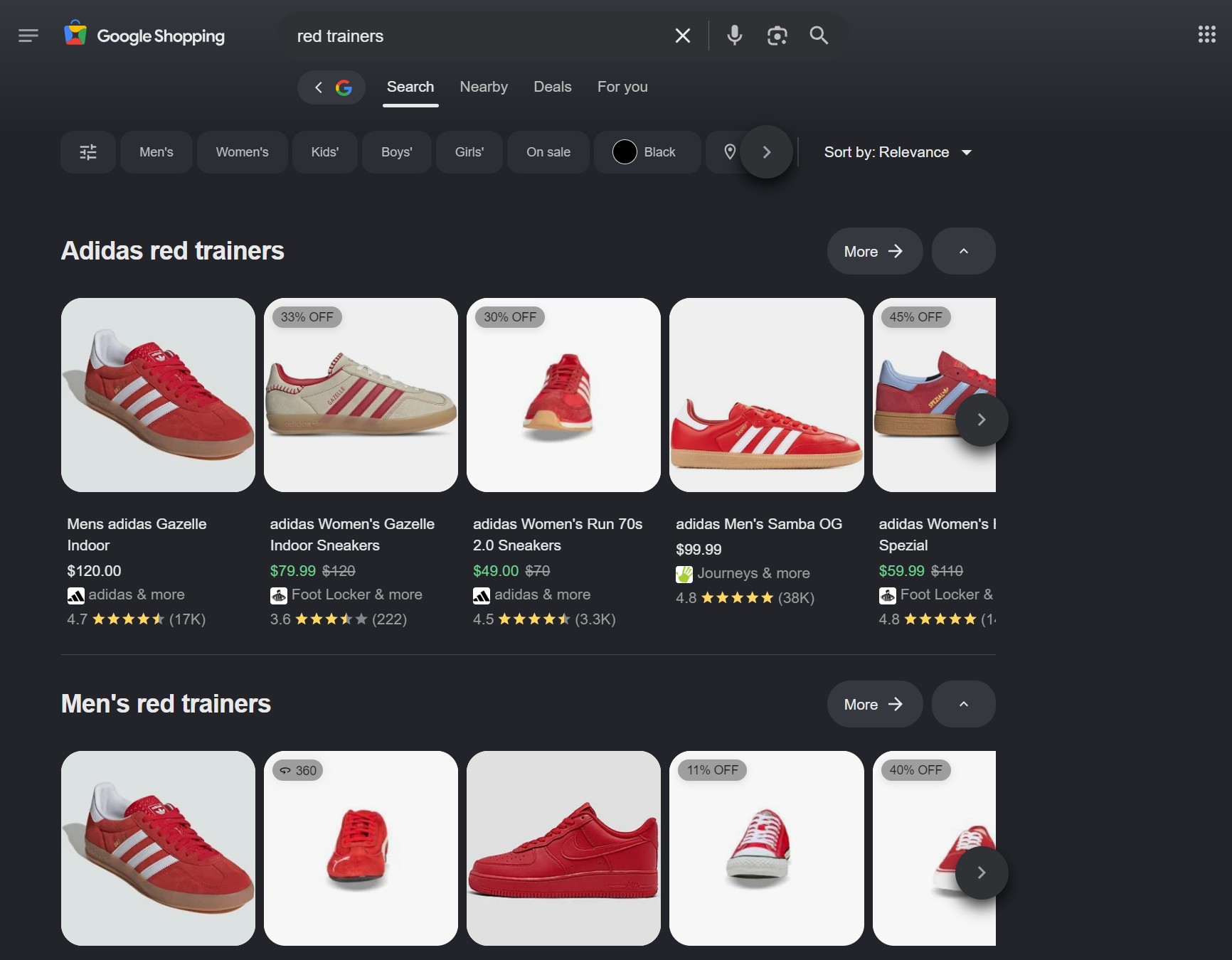Open Mens adidas Gazelle Indoor product image
This screenshot has width=1232, height=960.
(158, 395)
